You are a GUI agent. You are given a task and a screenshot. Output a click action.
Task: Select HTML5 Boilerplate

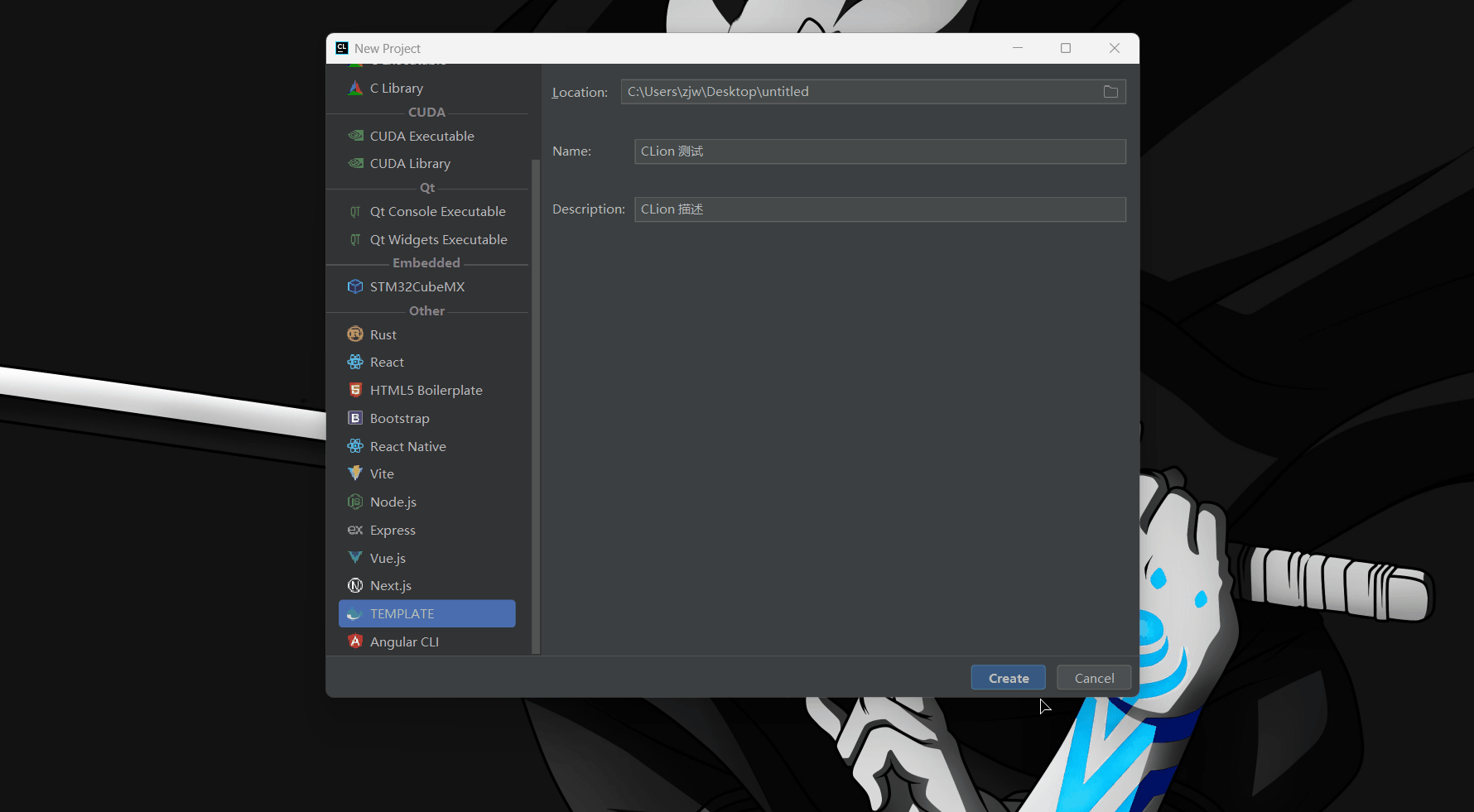pyautogui.click(x=427, y=390)
